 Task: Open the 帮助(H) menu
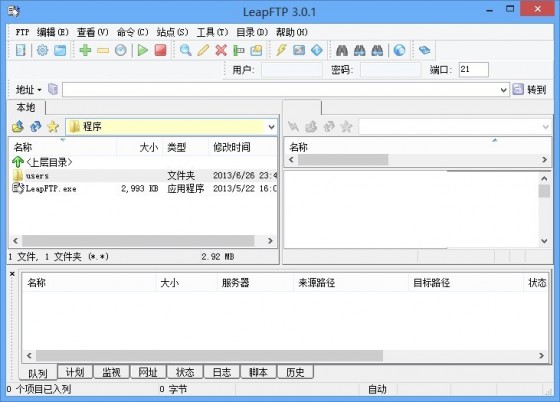[291, 32]
